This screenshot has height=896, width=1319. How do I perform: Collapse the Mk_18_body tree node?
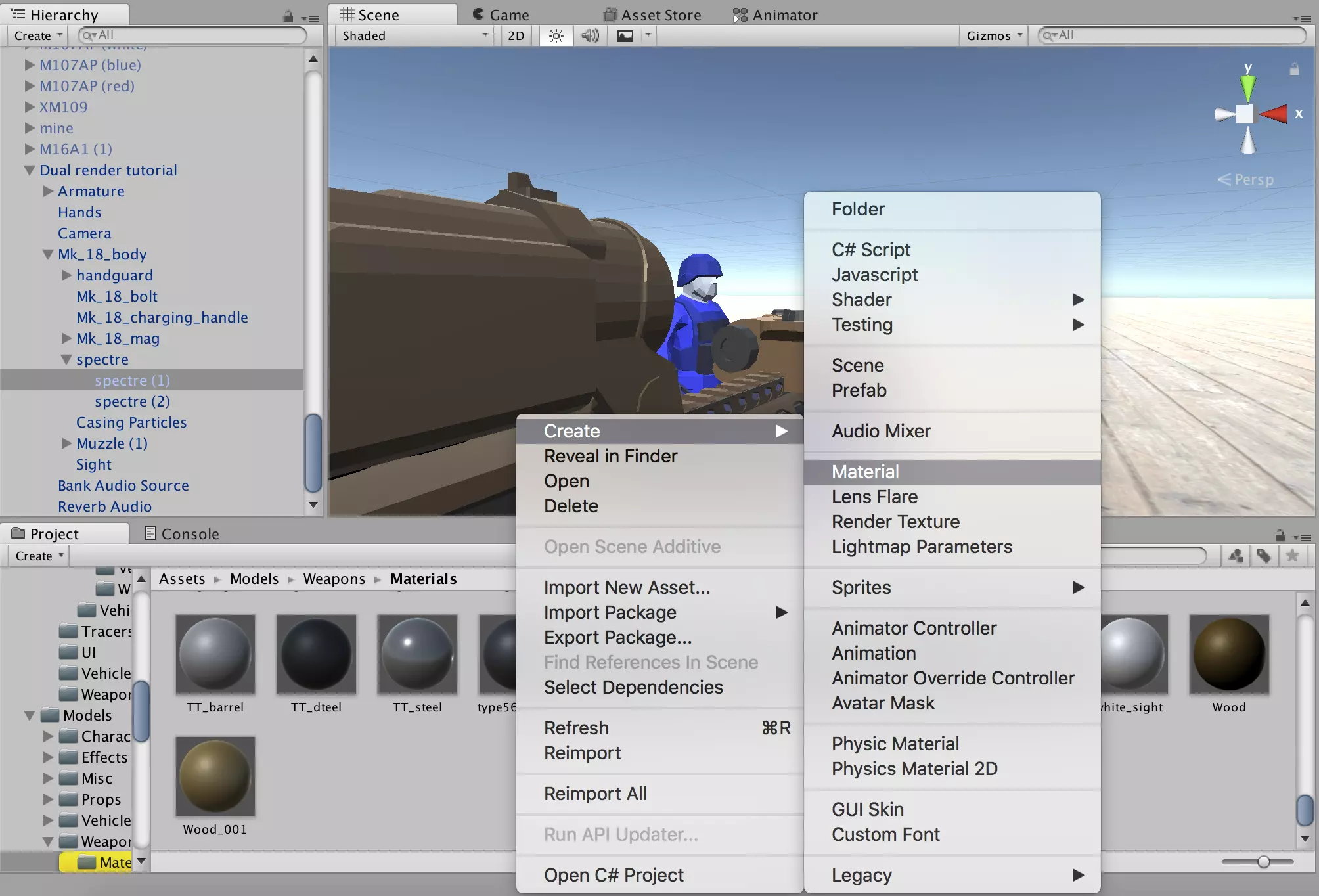(48, 254)
